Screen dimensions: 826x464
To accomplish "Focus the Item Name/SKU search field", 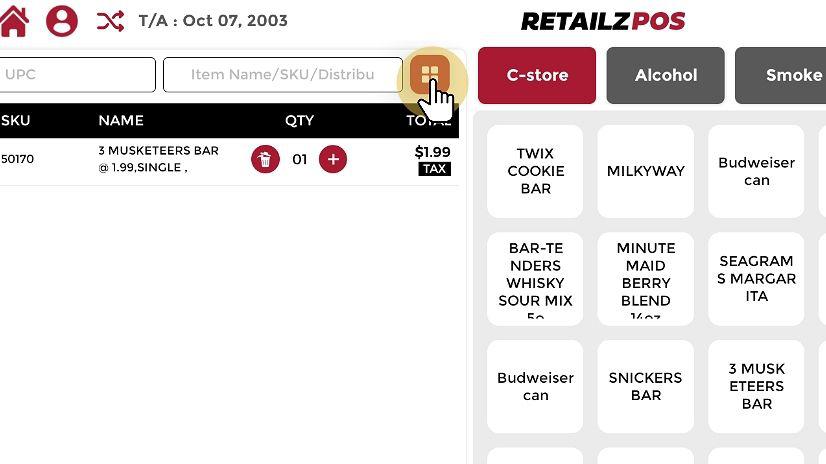I will pyautogui.click(x=282, y=74).
